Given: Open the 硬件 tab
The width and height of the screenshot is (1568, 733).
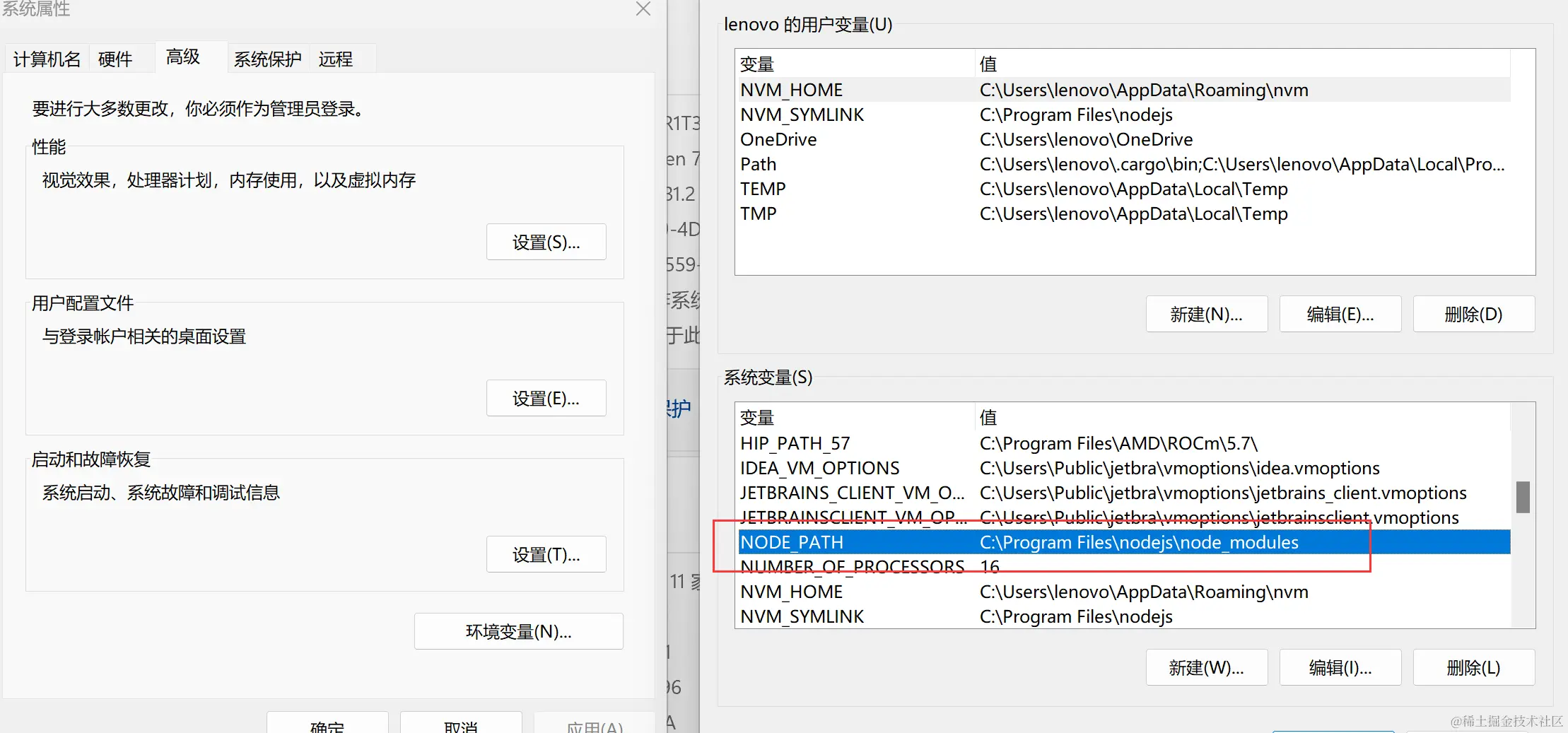Looking at the screenshot, I should tap(115, 59).
